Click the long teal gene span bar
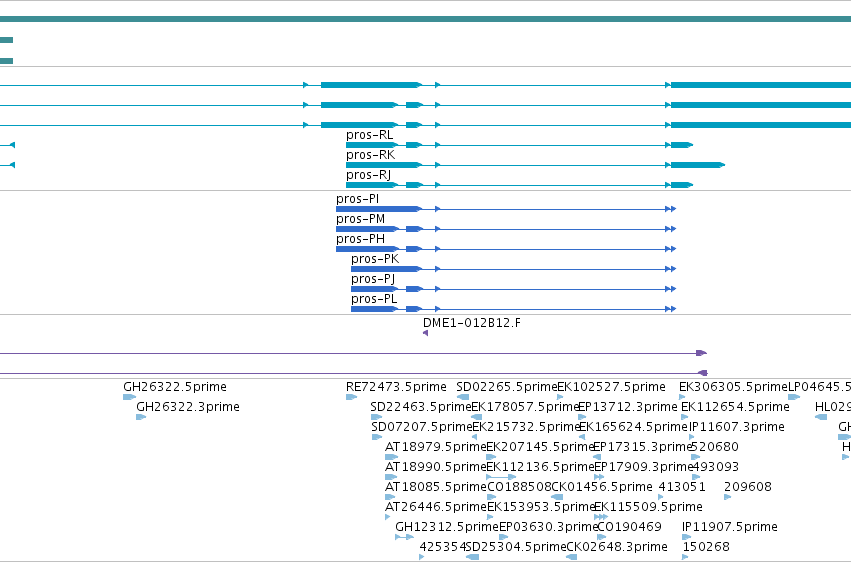This screenshot has height=562, width=851. click(x=426, y=20)
